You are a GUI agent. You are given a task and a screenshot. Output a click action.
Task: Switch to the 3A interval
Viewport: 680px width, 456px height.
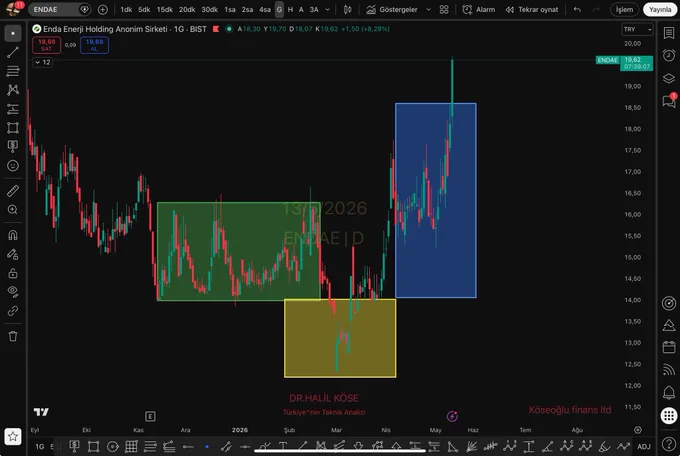(314, 10)
